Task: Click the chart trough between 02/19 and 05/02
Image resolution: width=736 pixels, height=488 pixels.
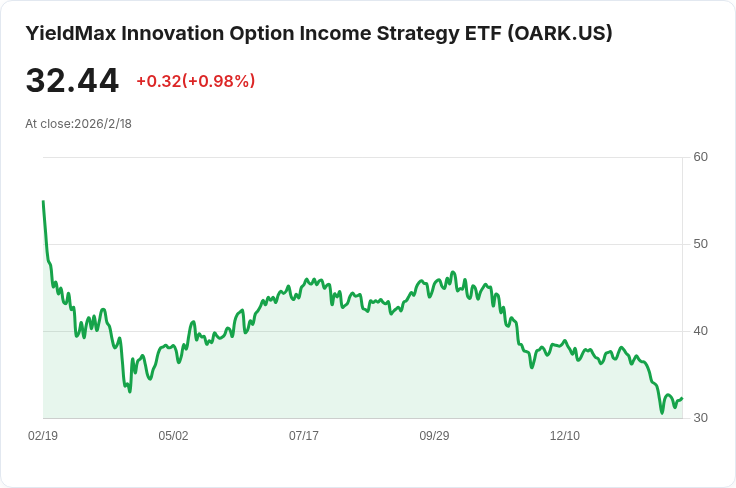Action: 130,391
